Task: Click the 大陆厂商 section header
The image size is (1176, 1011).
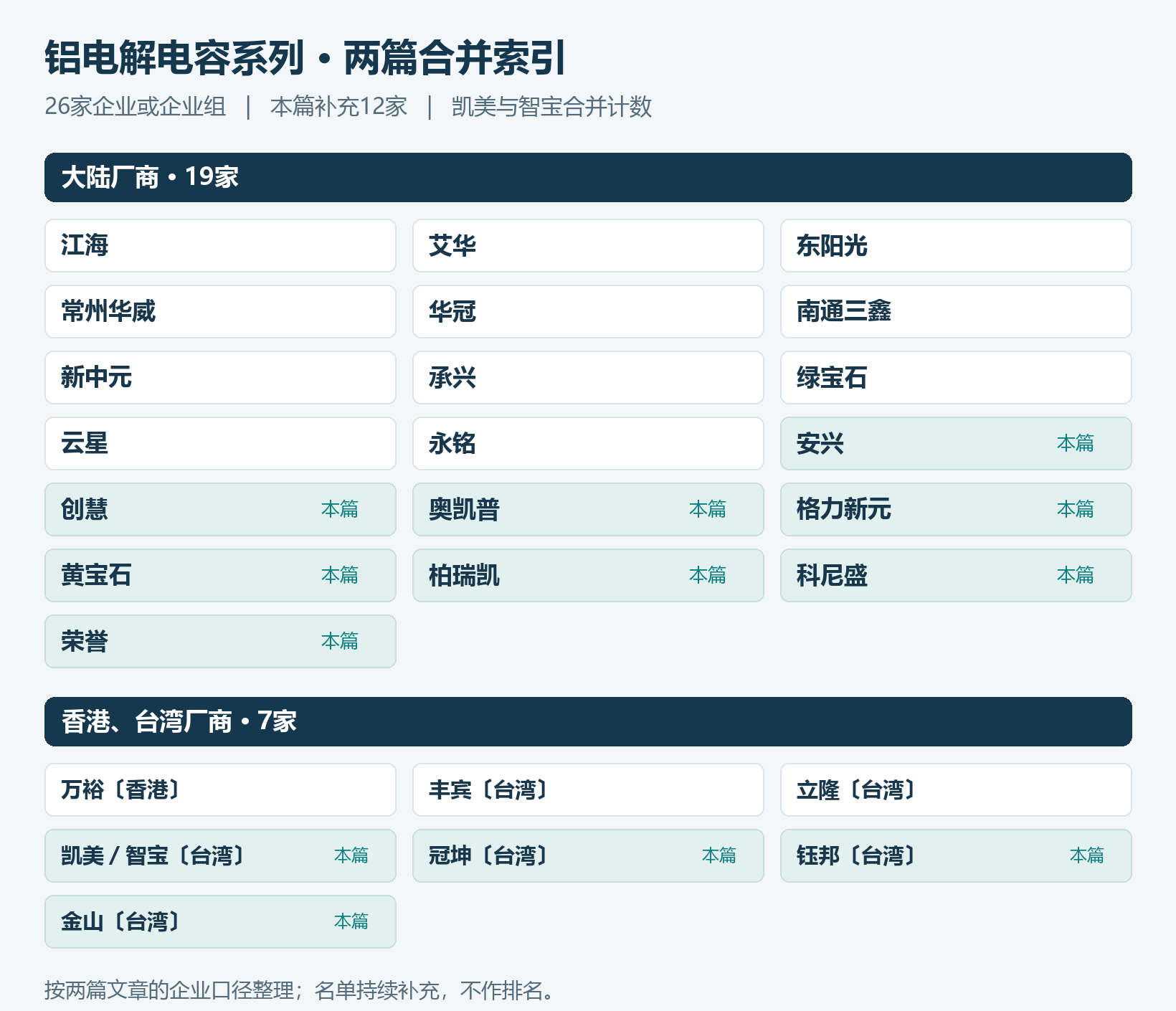Action: pyautogui.click(x=588, y=177)
